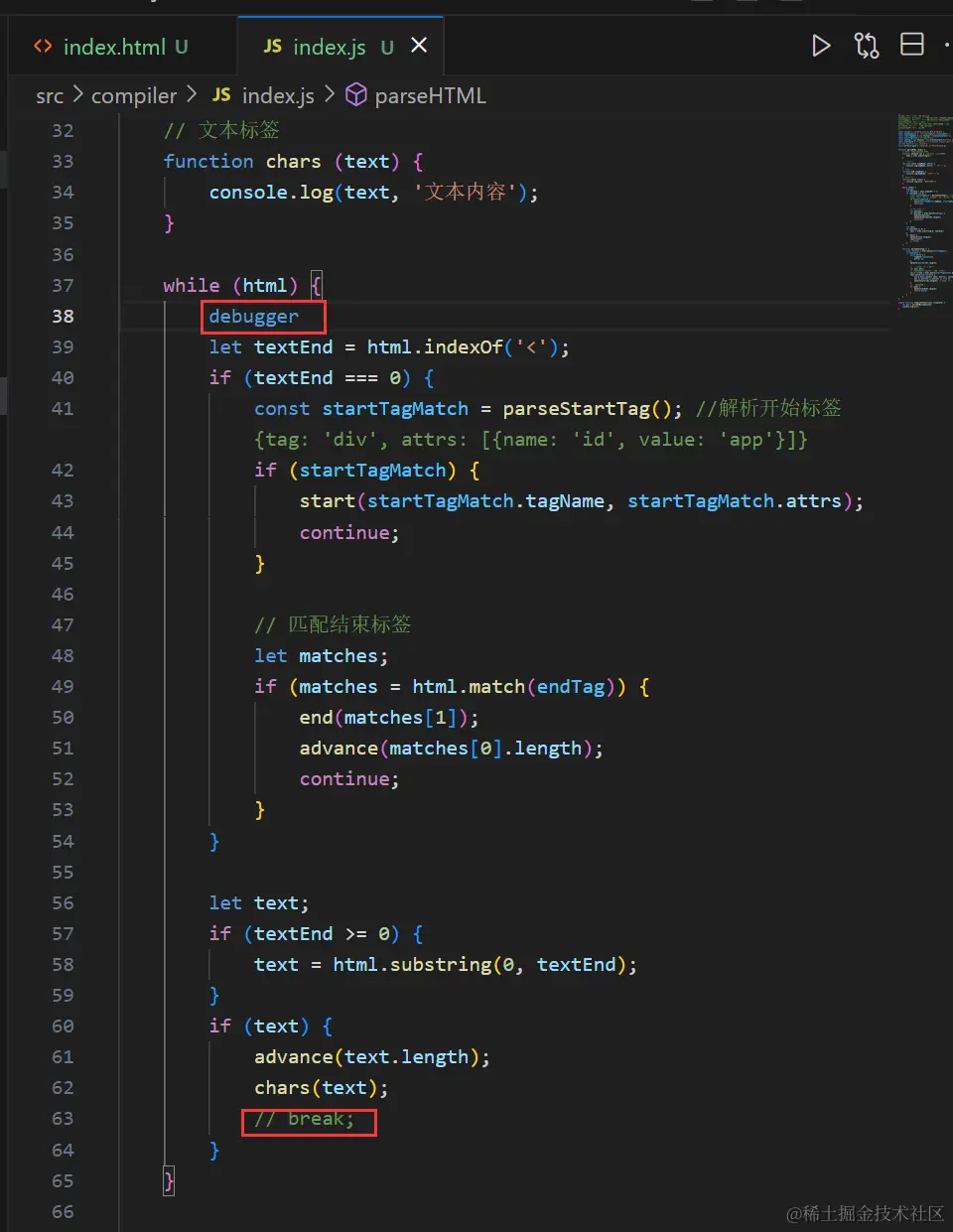The image size is (953, 1232).
Task: Click the parseHTML symbol breadcrumb
Action: tap(430, 96)
